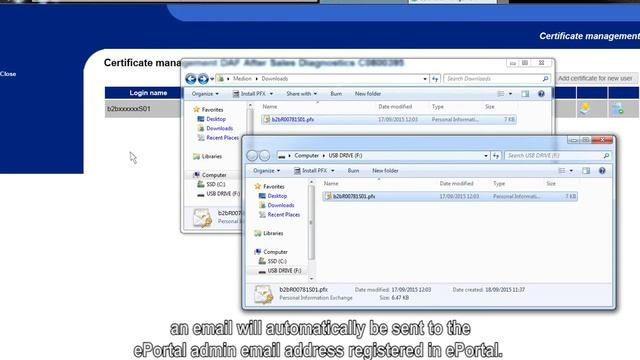Screen dimensions: 640x360
Task: Toggle preview pane in Downloads window
Action: point(525,94)
